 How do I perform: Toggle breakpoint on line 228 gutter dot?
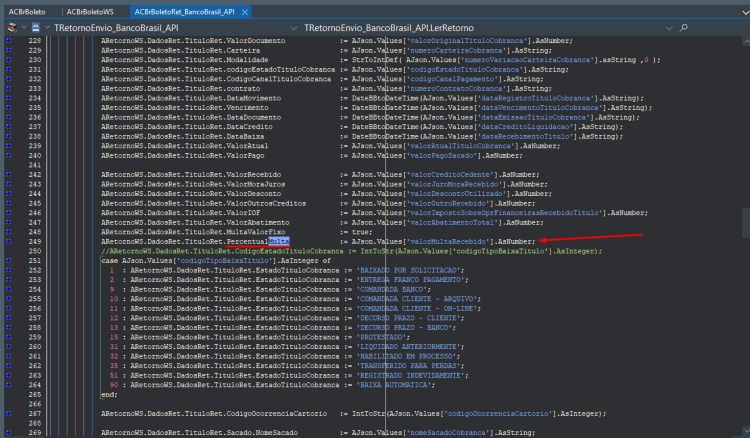click(x=9, y=41)
